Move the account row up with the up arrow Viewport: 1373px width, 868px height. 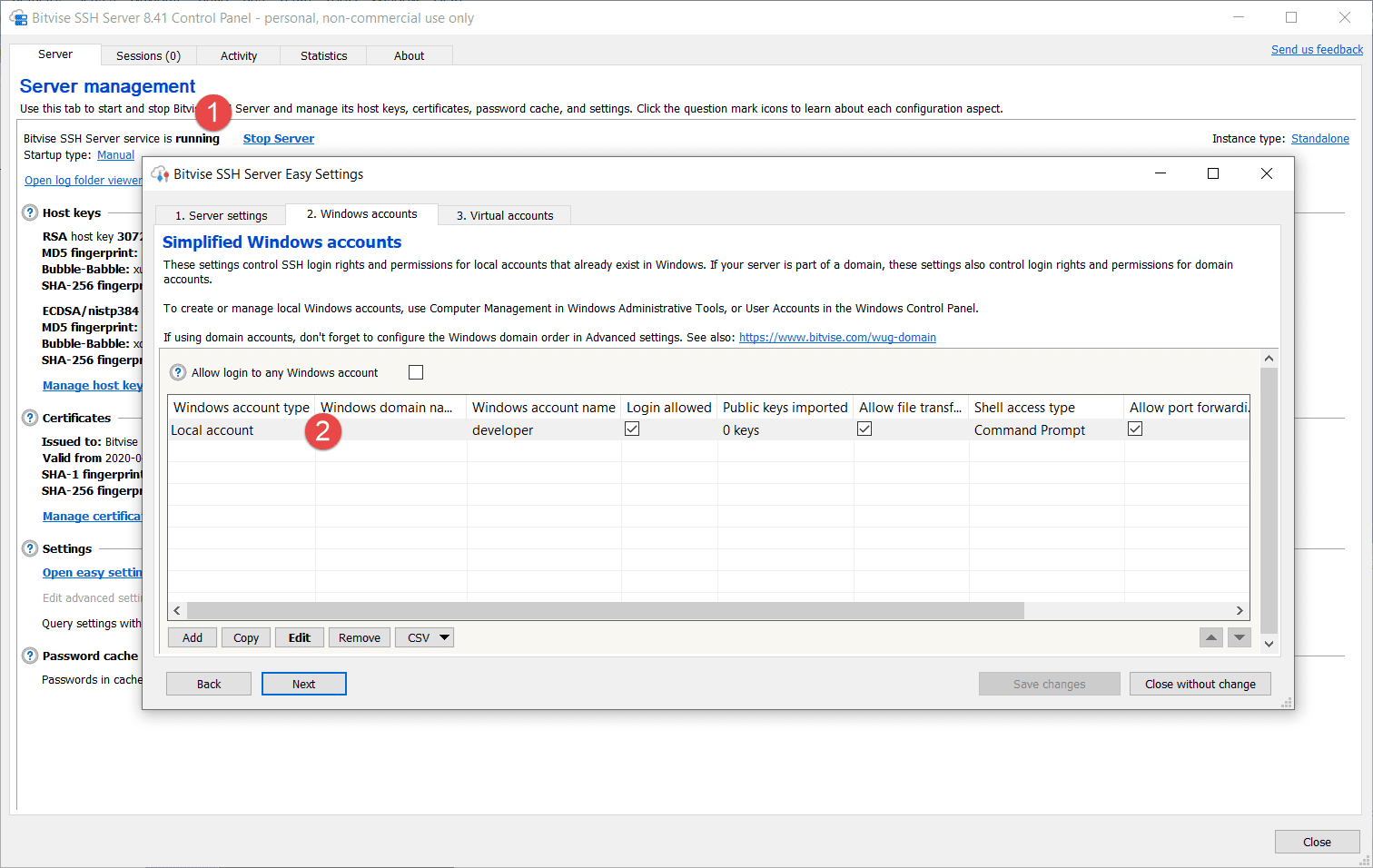(1211, 637)
